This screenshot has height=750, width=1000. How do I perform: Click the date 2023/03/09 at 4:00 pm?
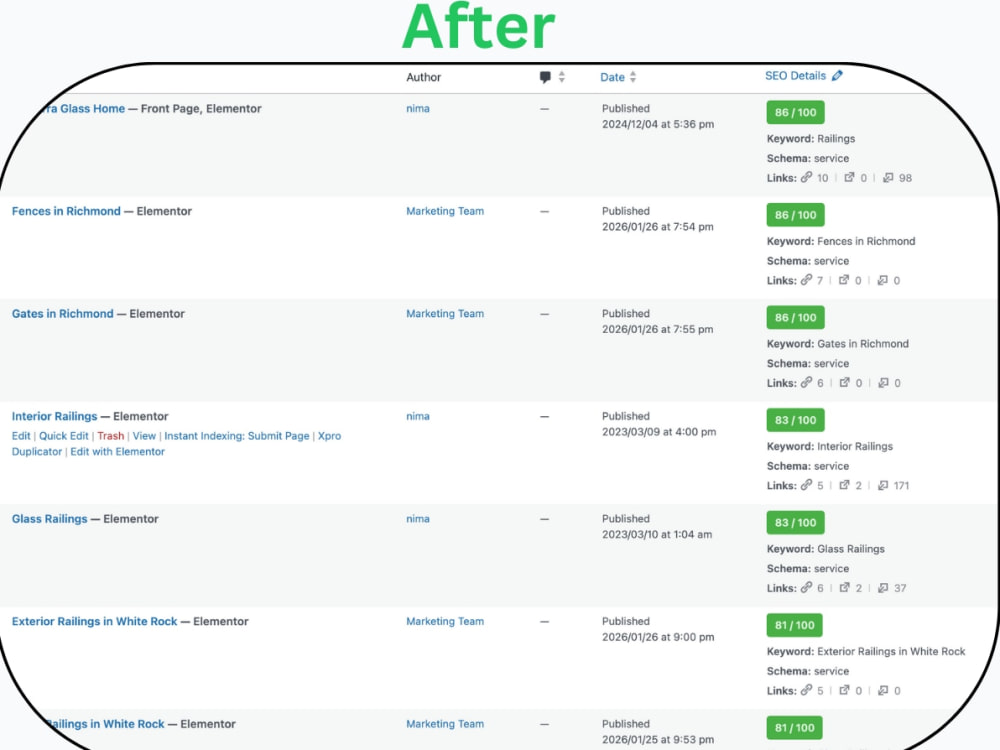[x=659, y=432]
